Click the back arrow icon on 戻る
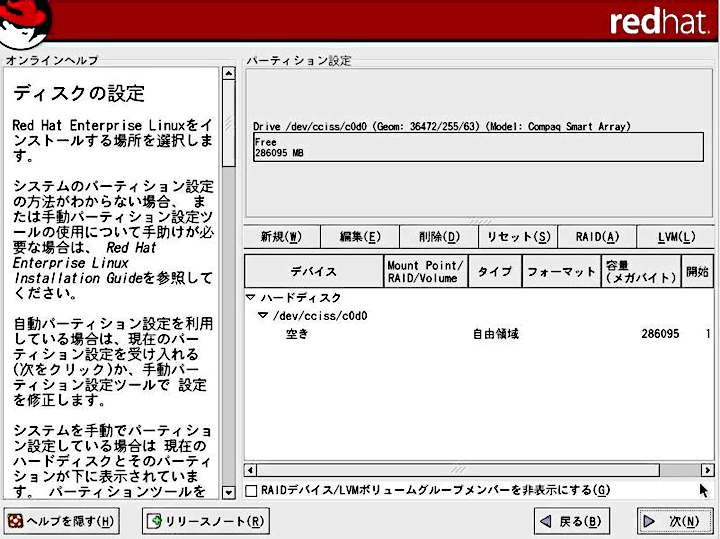 tap(546, 521)
